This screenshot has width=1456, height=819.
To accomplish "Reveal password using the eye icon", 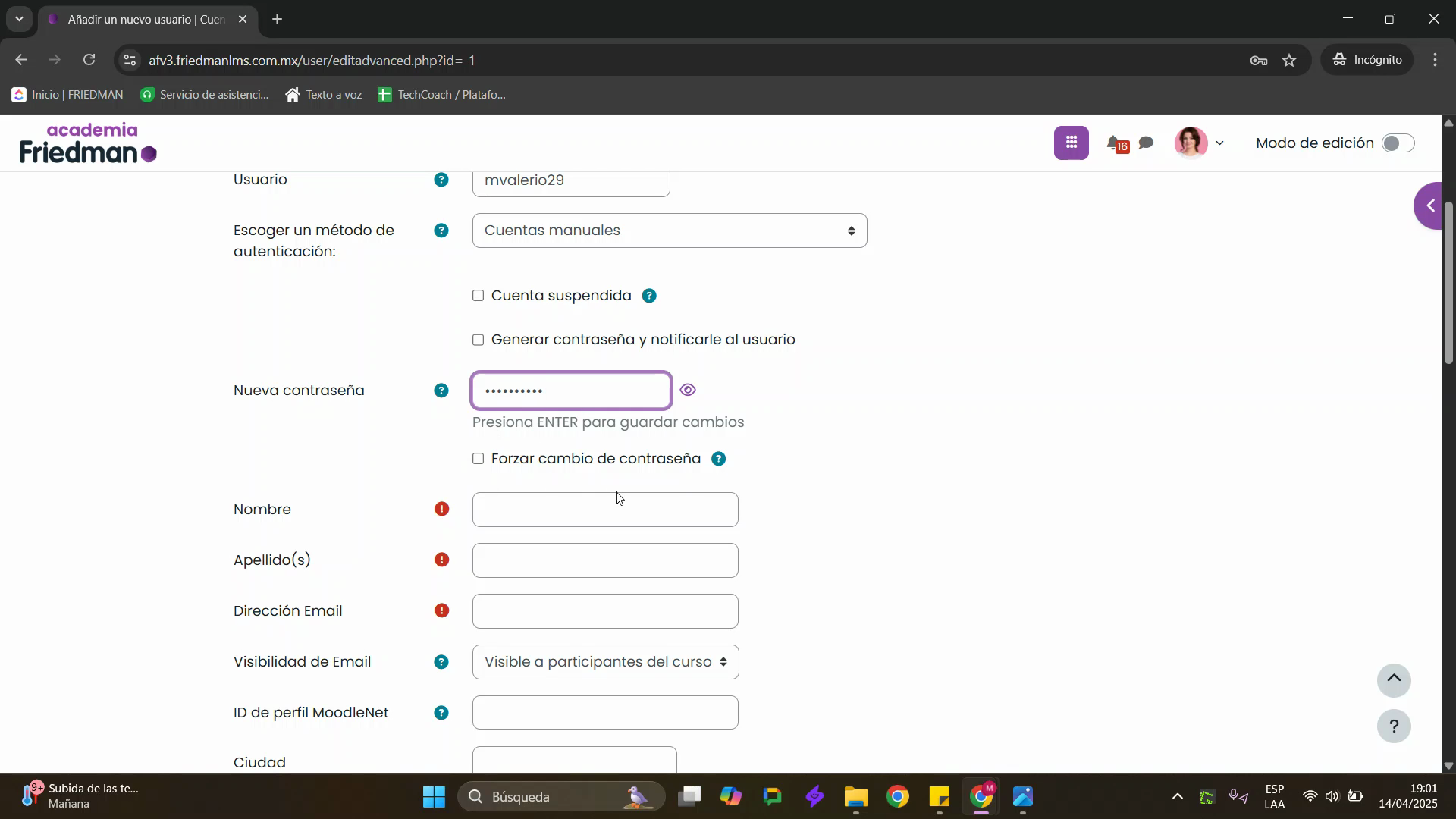I will pyautogui.click(x=688, y=390).
